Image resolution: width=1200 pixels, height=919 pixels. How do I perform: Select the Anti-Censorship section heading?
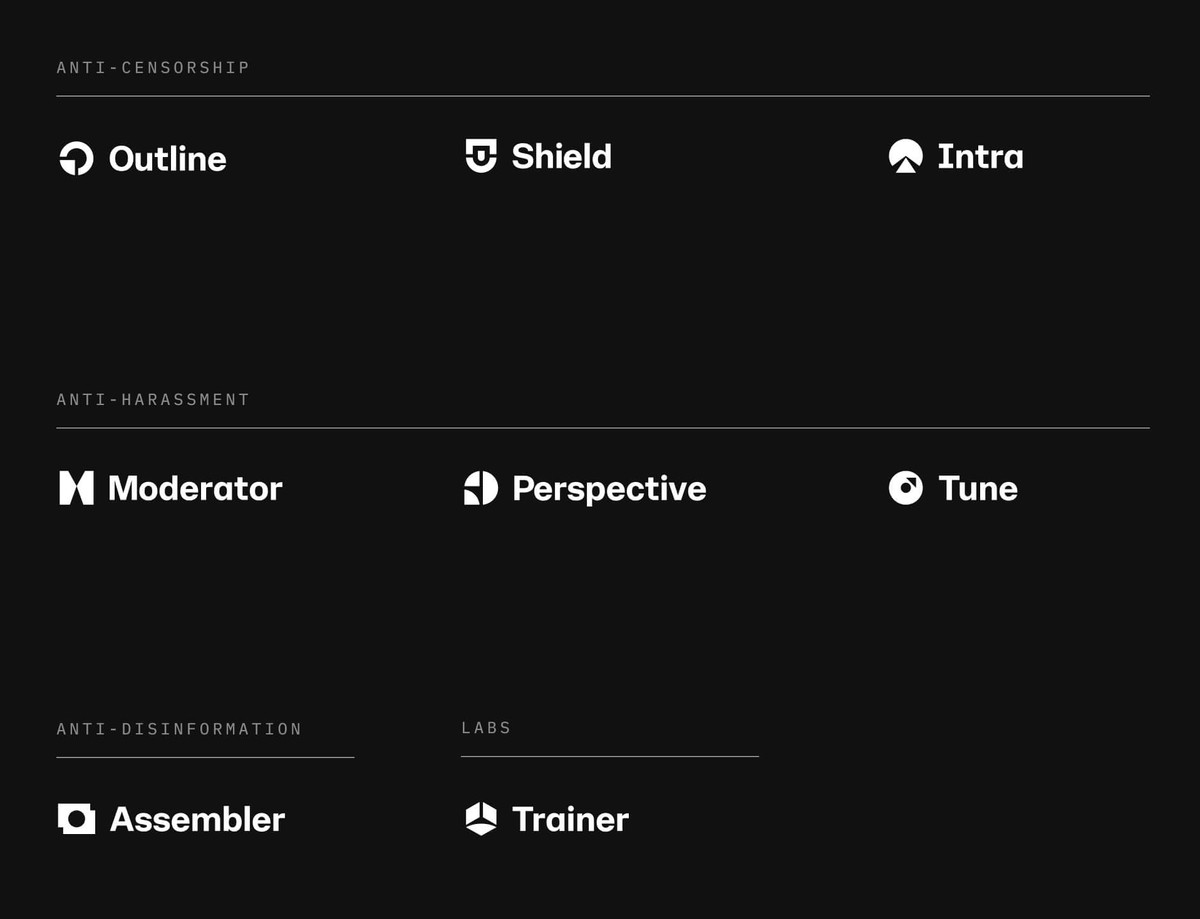153,68
